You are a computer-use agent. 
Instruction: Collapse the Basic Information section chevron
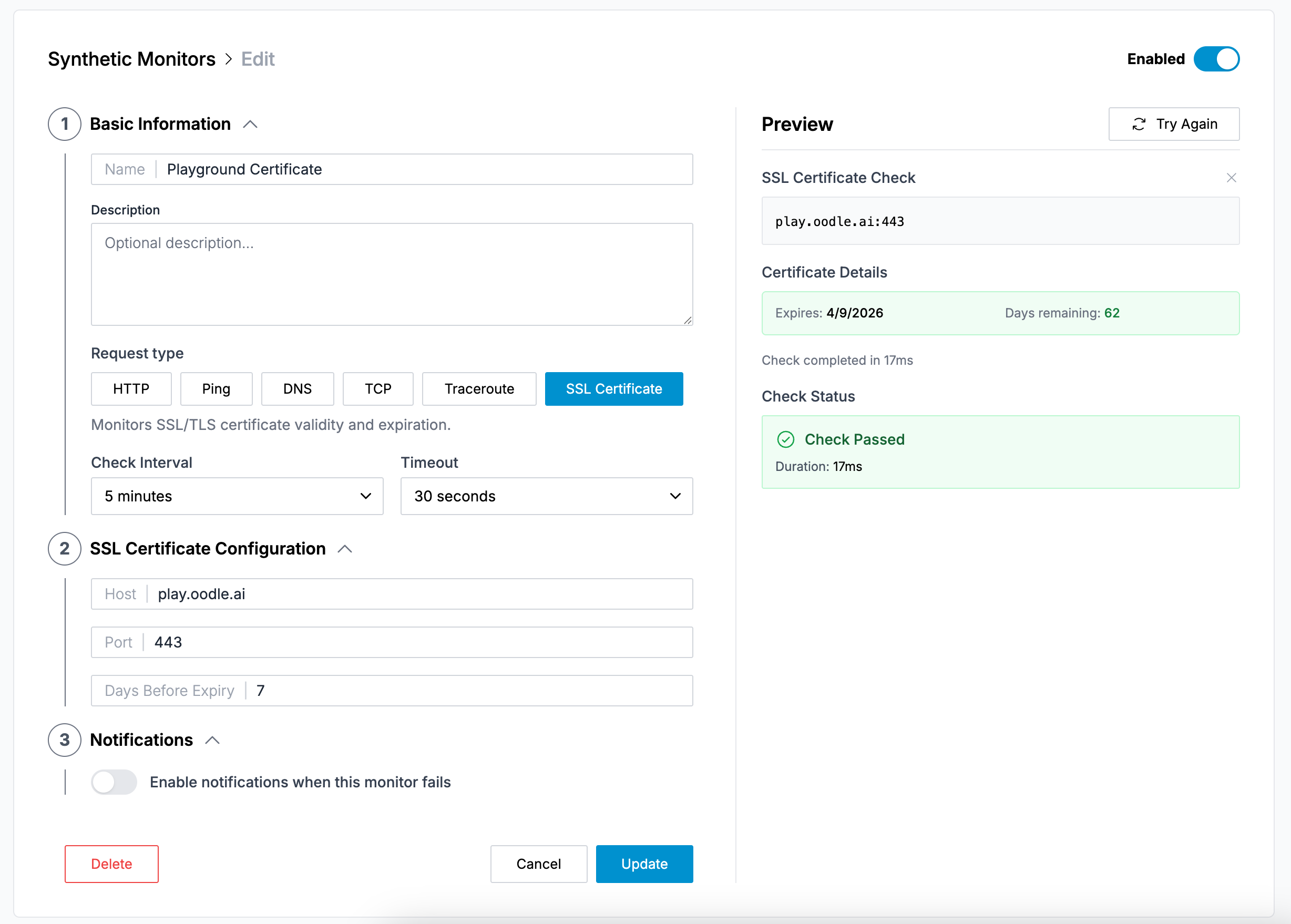pyautogui.click(x=250, y=124)
